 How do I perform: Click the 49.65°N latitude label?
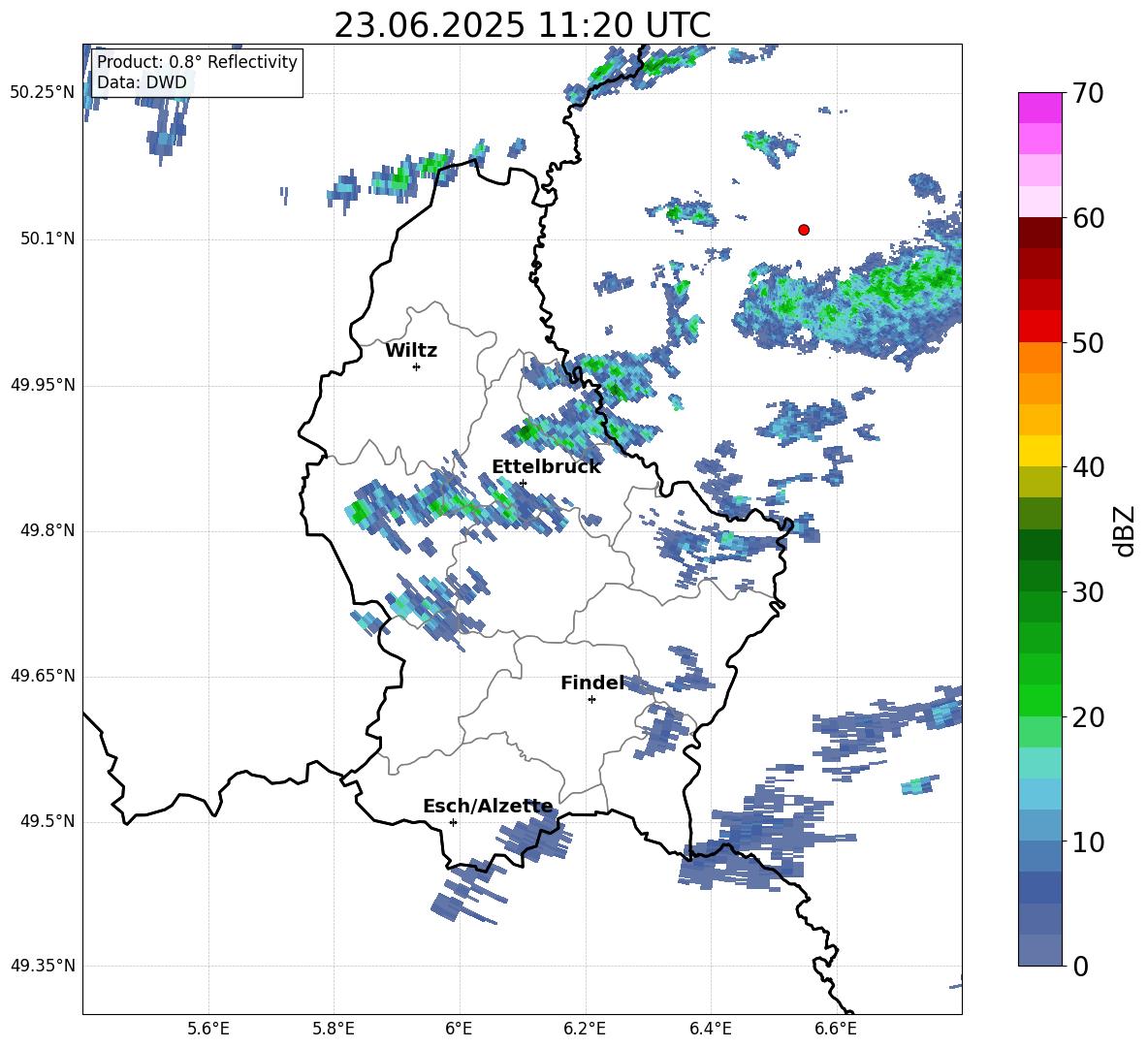43,675
